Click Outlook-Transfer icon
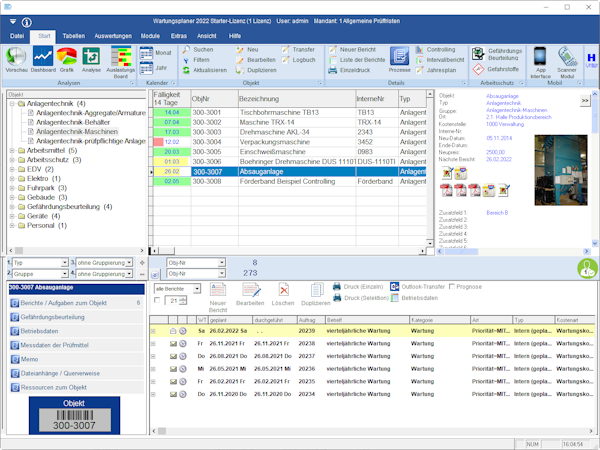Screen dimensions: 600x450 click(x=417, y=287)
